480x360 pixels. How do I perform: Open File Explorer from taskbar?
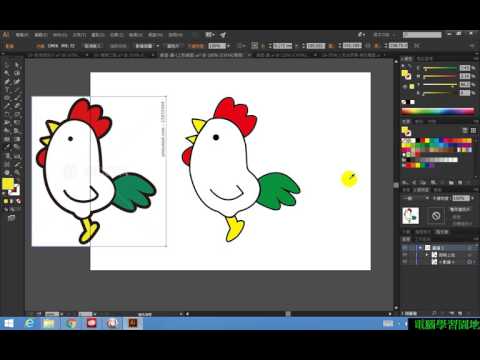click(49, 323)
